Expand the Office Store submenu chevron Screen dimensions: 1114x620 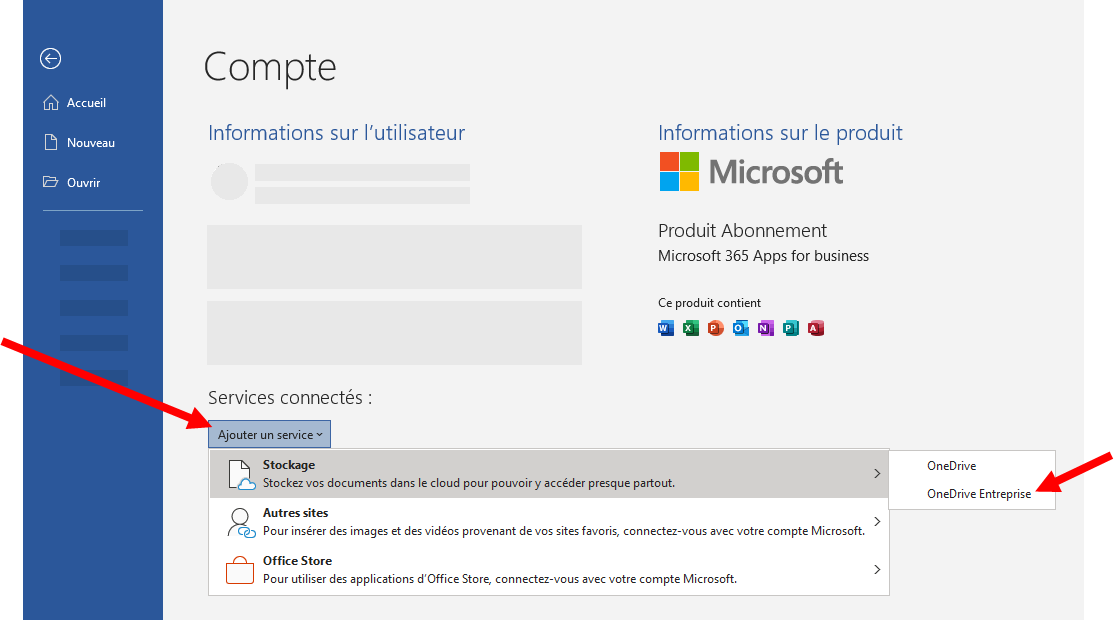tap(877, 570)
